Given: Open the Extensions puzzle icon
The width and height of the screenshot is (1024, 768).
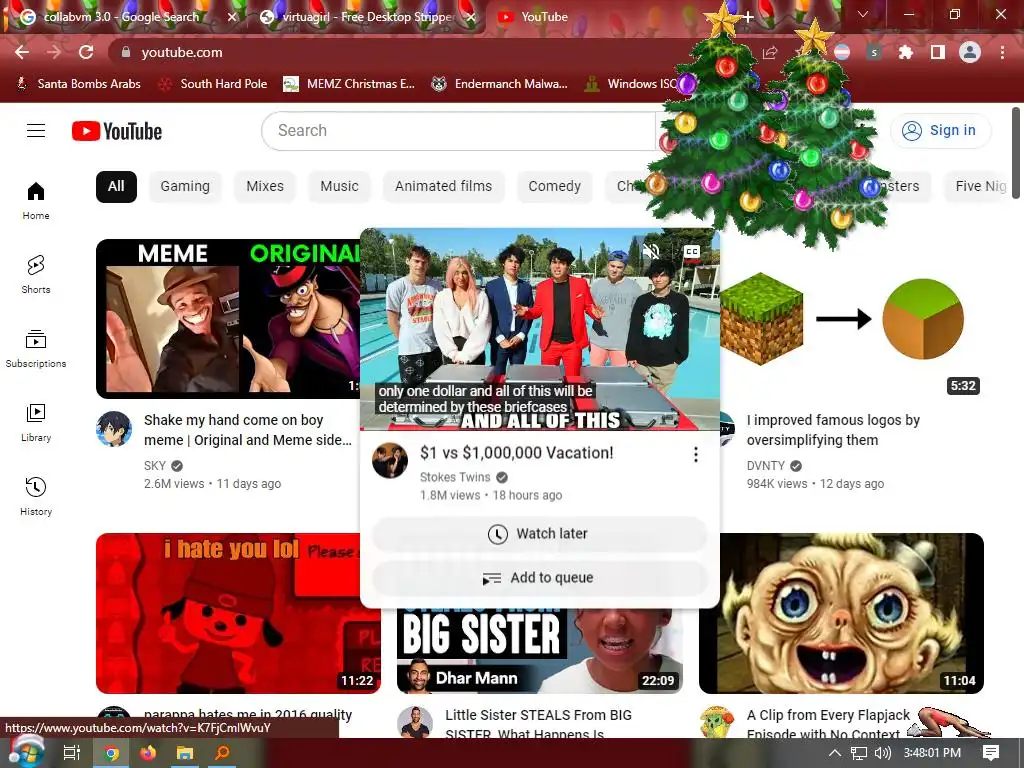Looking at the screenshot, I should (x=905, y=52).
